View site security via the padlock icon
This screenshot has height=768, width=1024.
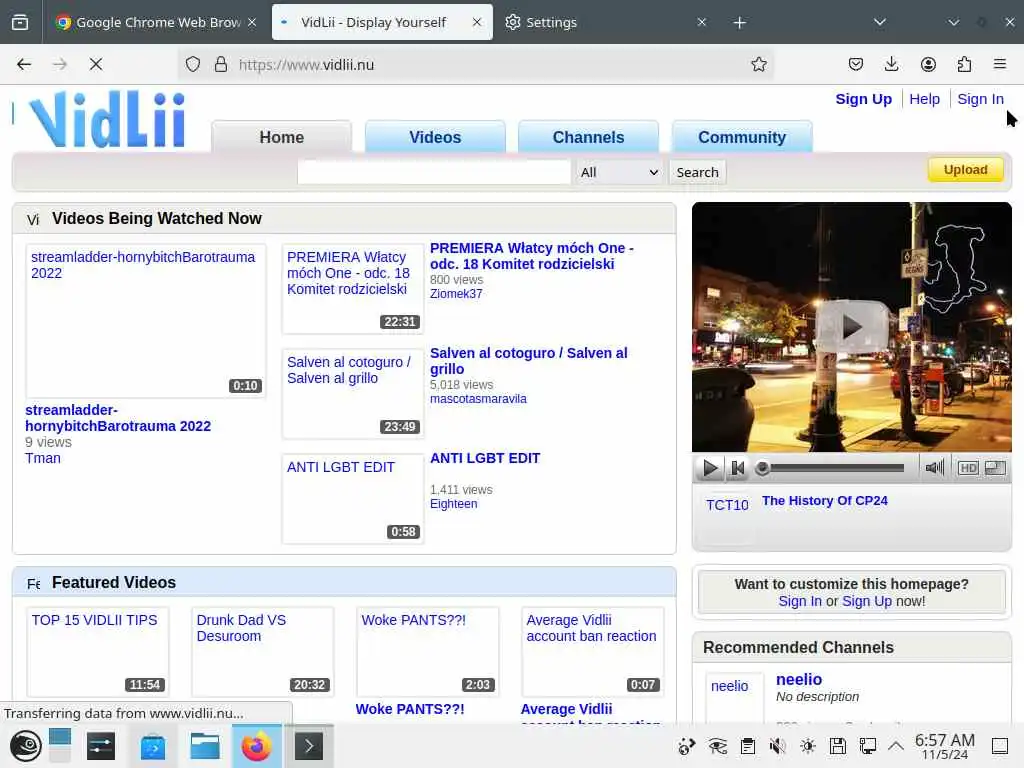[x=221, y=64]
